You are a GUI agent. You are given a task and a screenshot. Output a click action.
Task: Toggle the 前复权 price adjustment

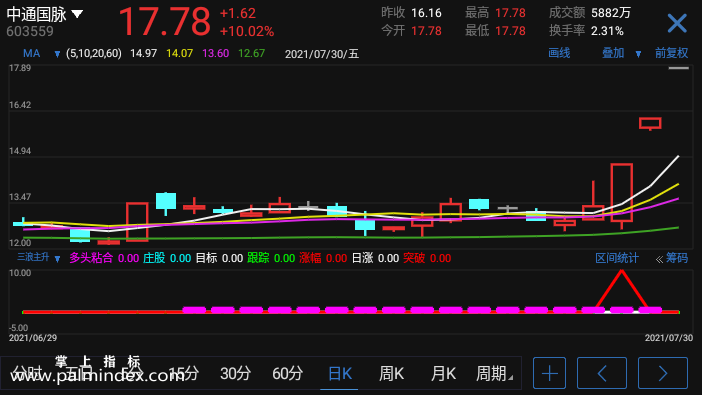671,53
